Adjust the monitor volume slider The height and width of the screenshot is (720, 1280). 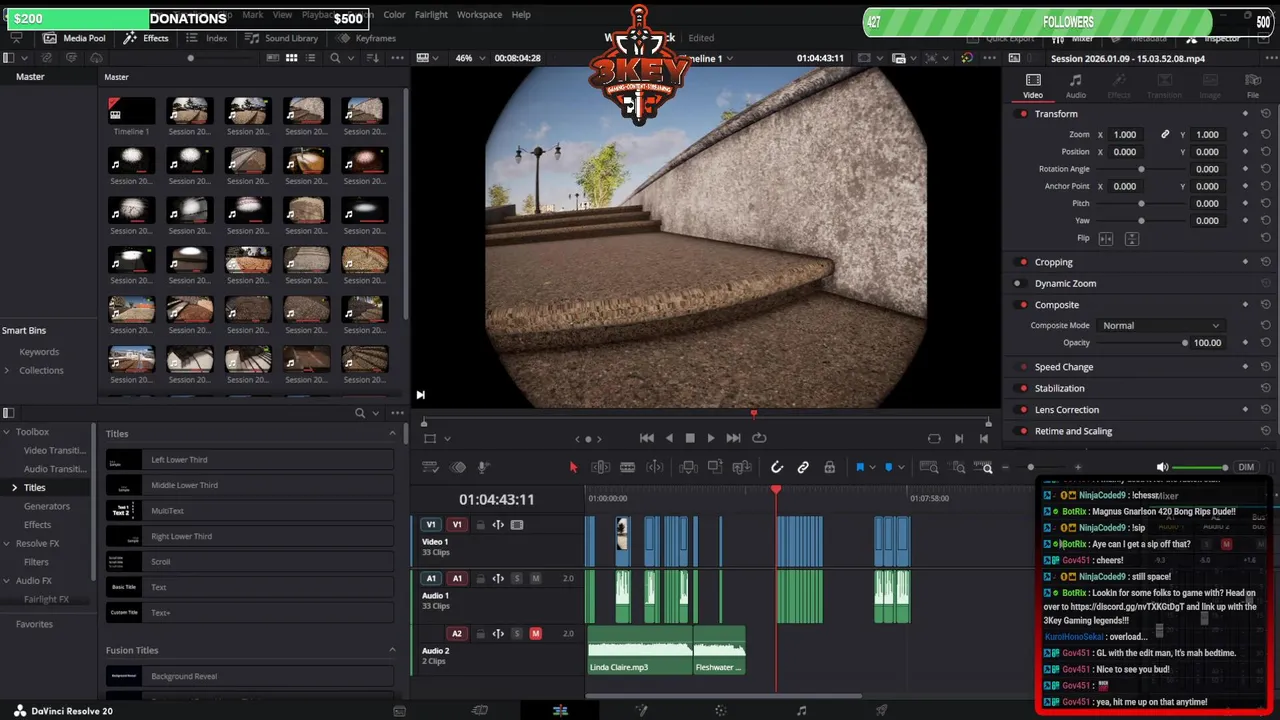coord(1200,467)
